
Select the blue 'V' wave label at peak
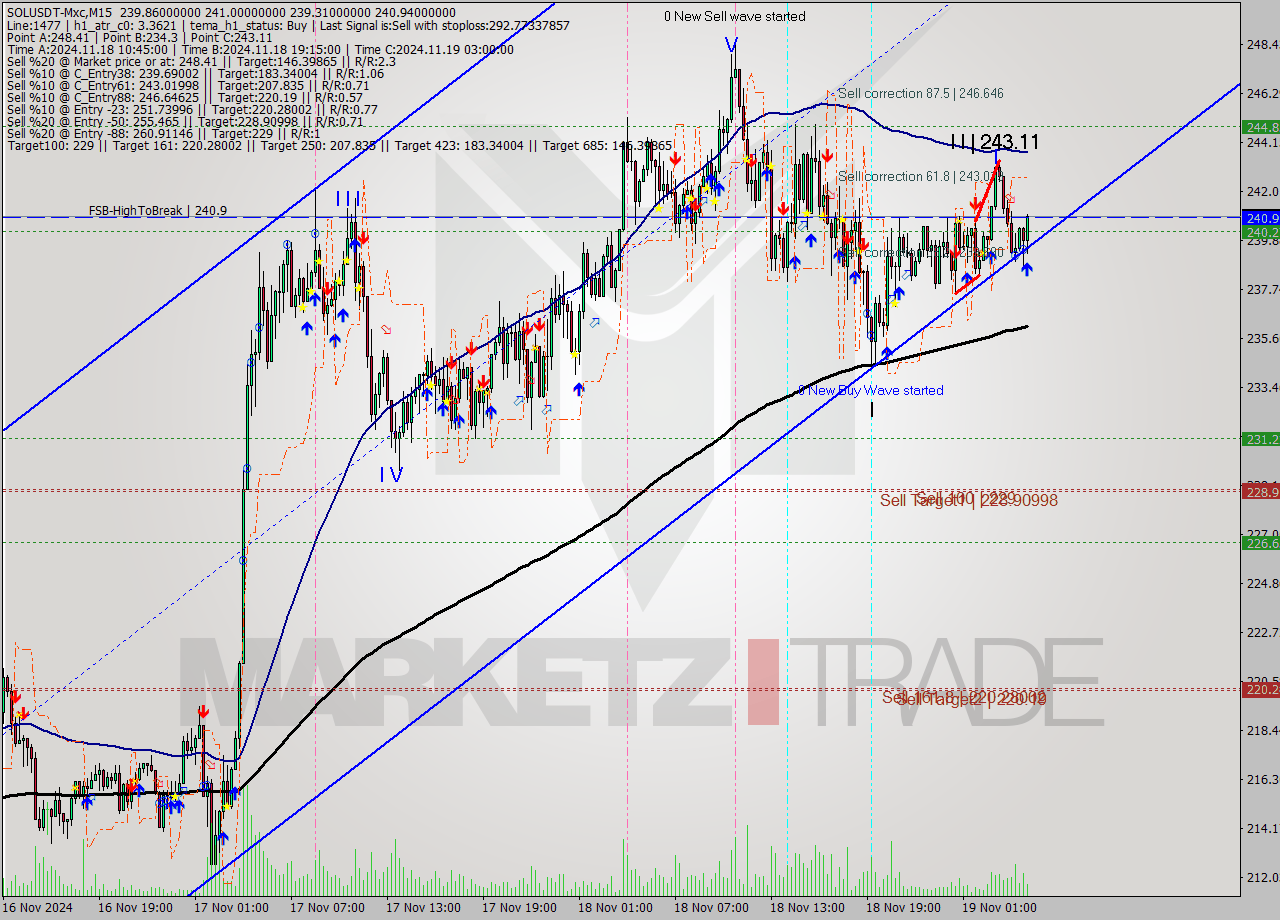(x=731, y=43)
